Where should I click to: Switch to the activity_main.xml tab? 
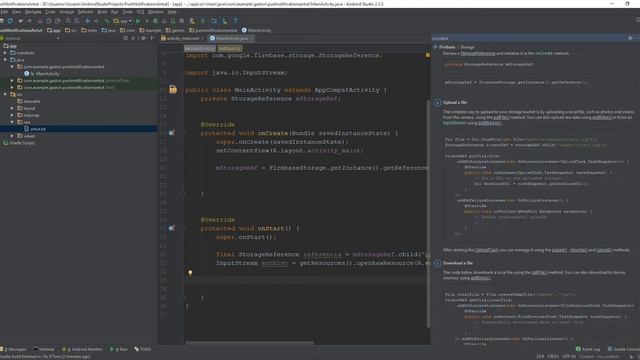point(180,38)
